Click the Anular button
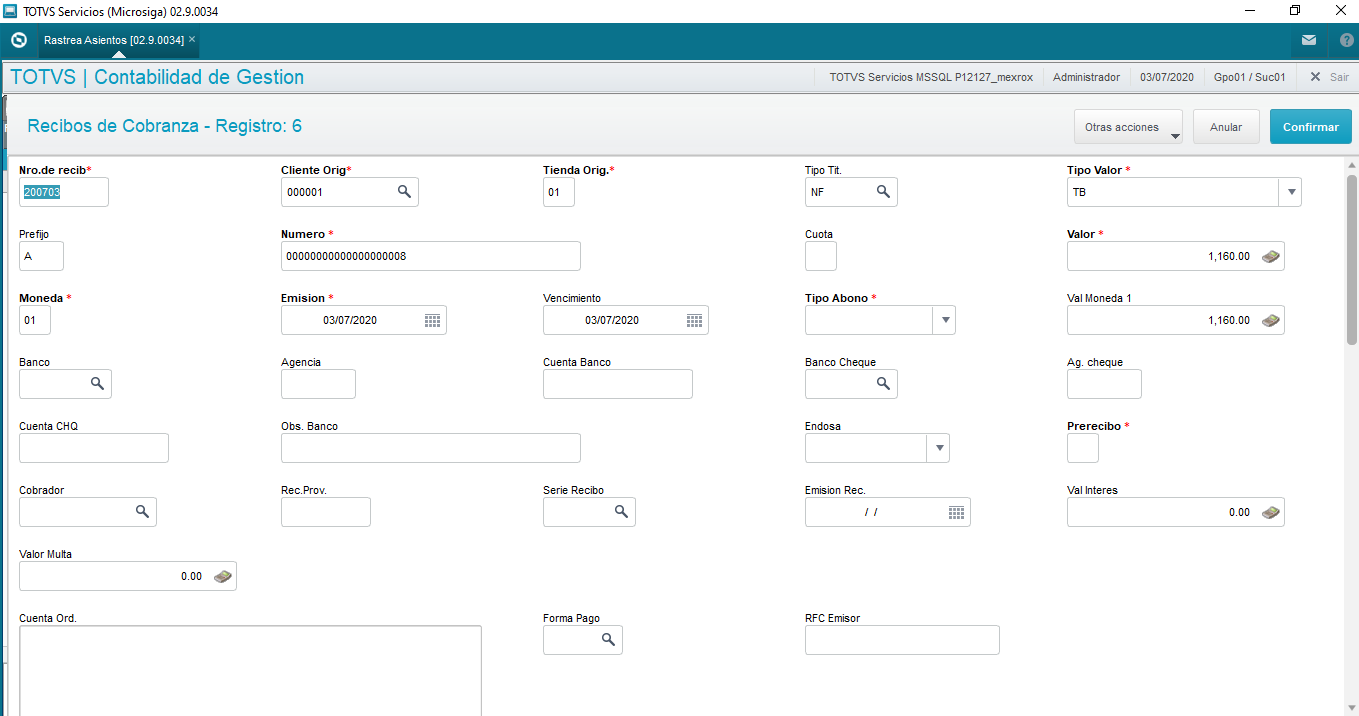This screenshot has width=1359, height=716. (1226, 127)
